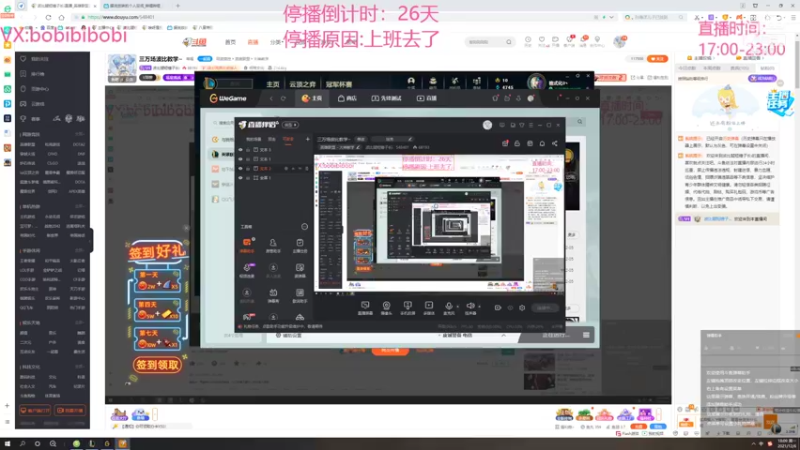The height and width of the screenshot is (450, 800).
Task: Switch to the second browser tab
Action: pos(133,6)
